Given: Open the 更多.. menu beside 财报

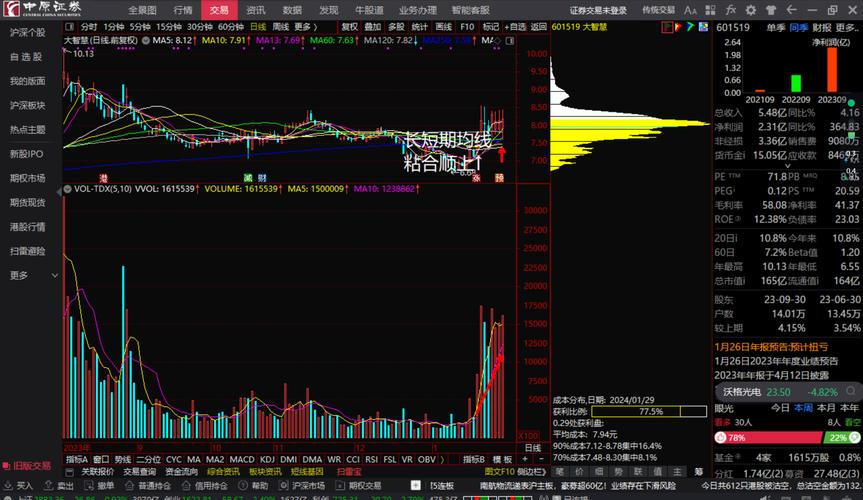Looking at the screenshot, I should 845,28.
